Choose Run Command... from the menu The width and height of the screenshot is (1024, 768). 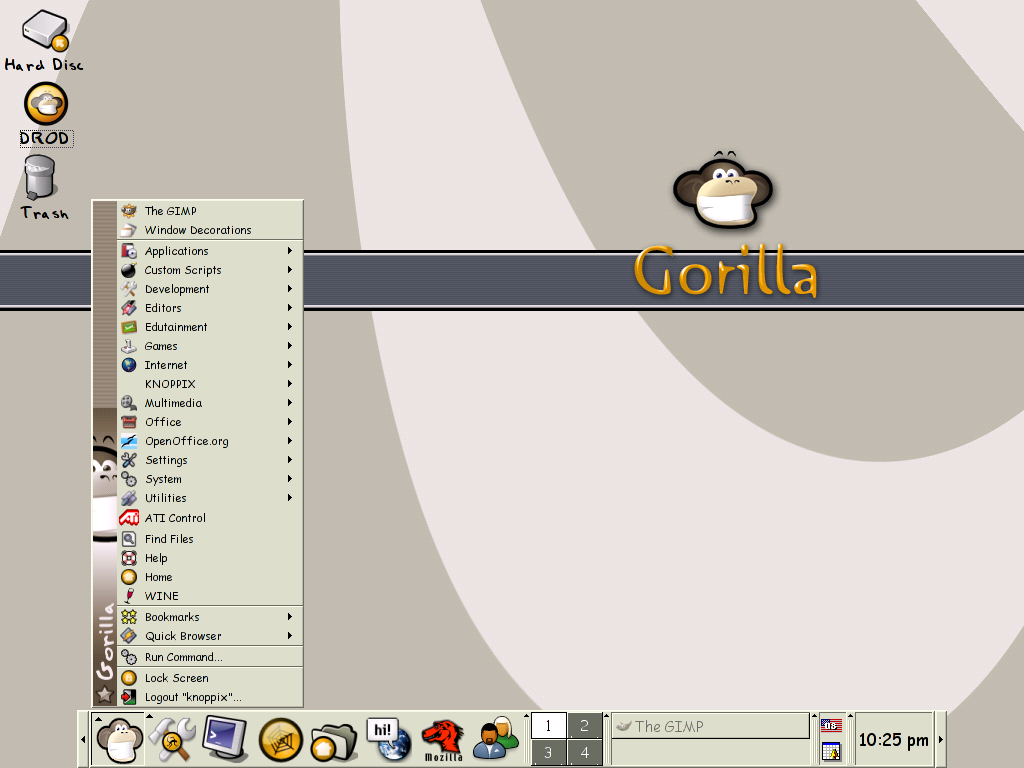coord(210,657)
